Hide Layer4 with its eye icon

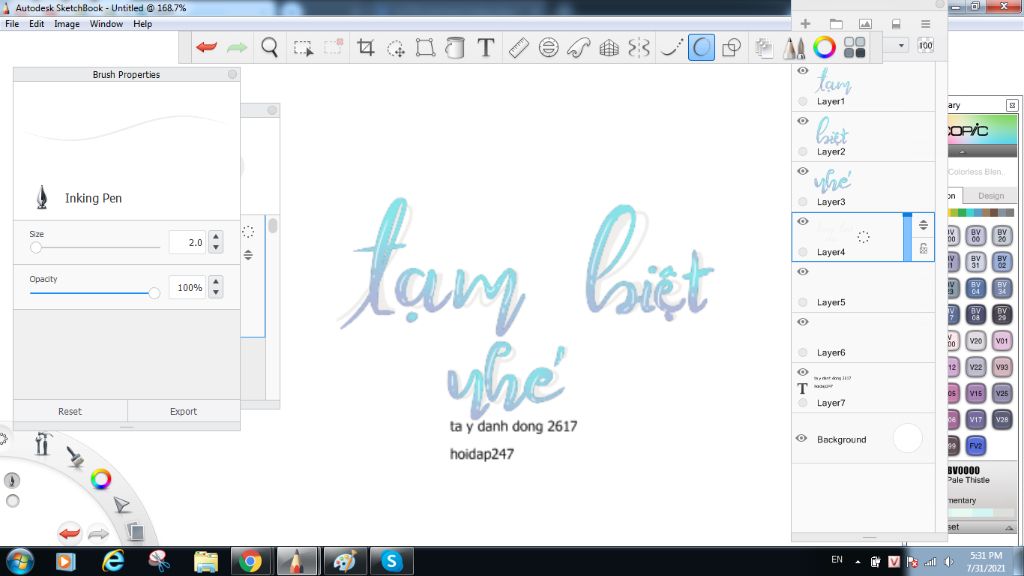point(803,221)
